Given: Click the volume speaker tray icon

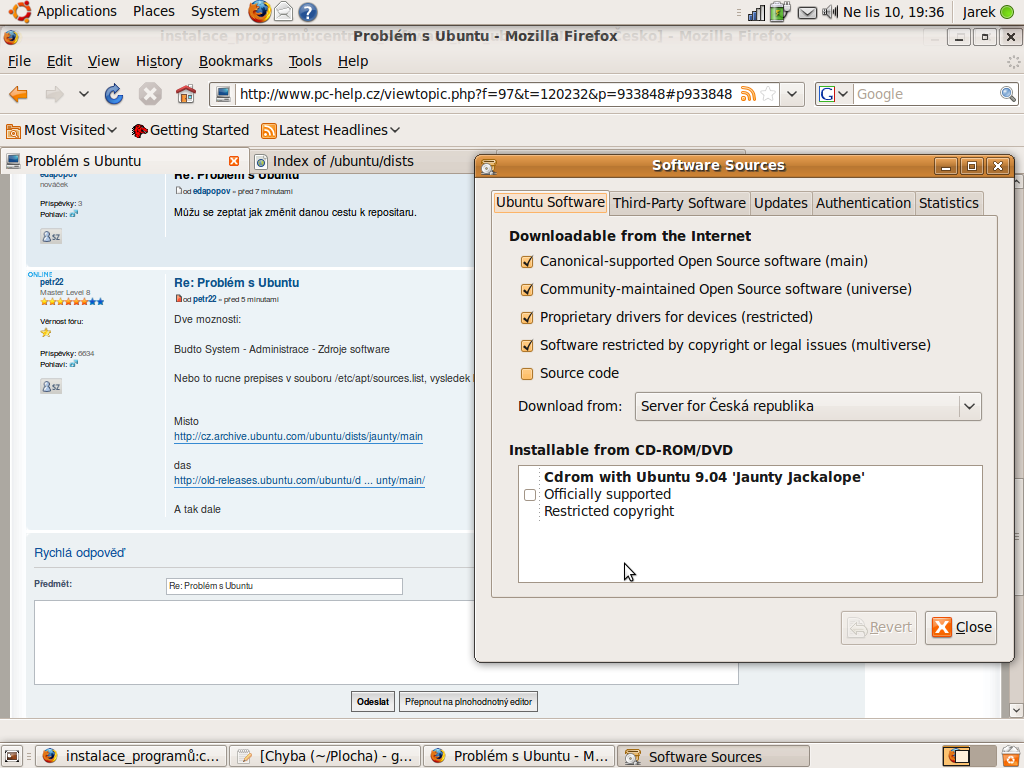Looking at the screenshot, I should [x=829, y=12].
